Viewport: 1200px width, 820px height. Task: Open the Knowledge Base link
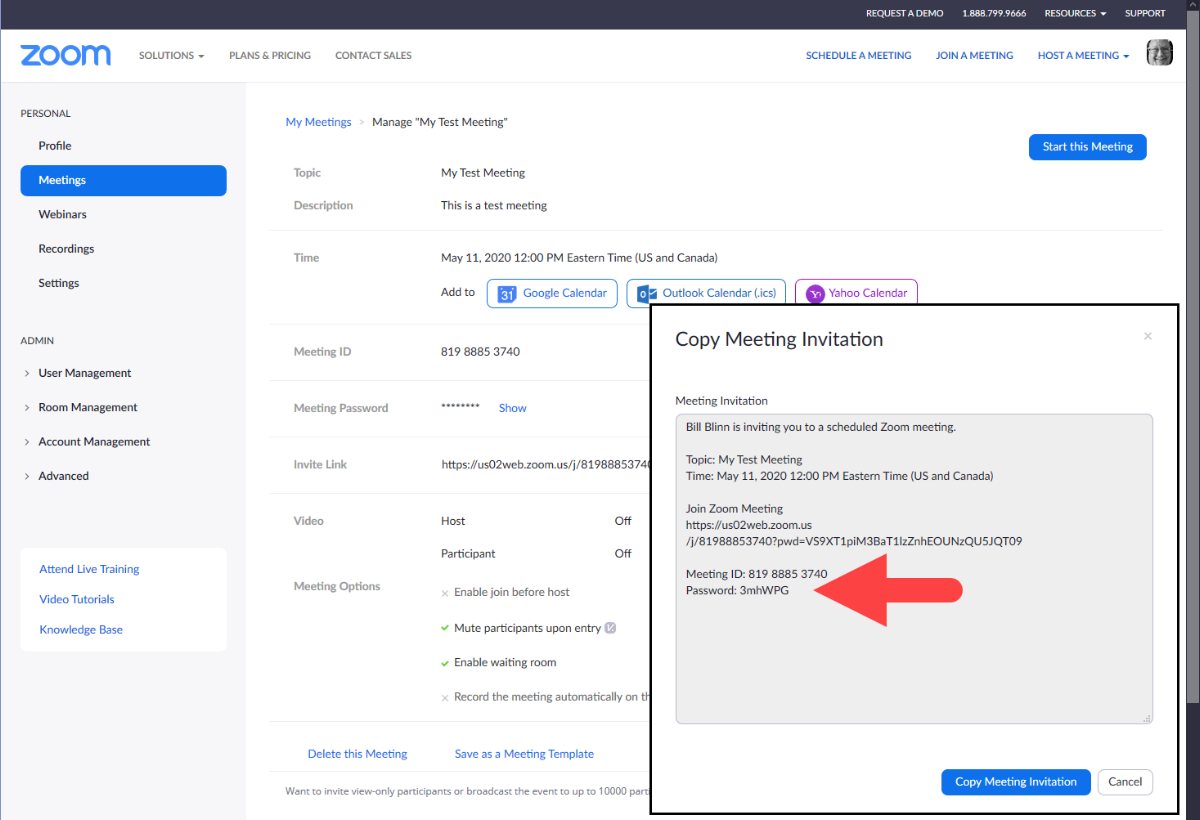click(x=81, y=630)
